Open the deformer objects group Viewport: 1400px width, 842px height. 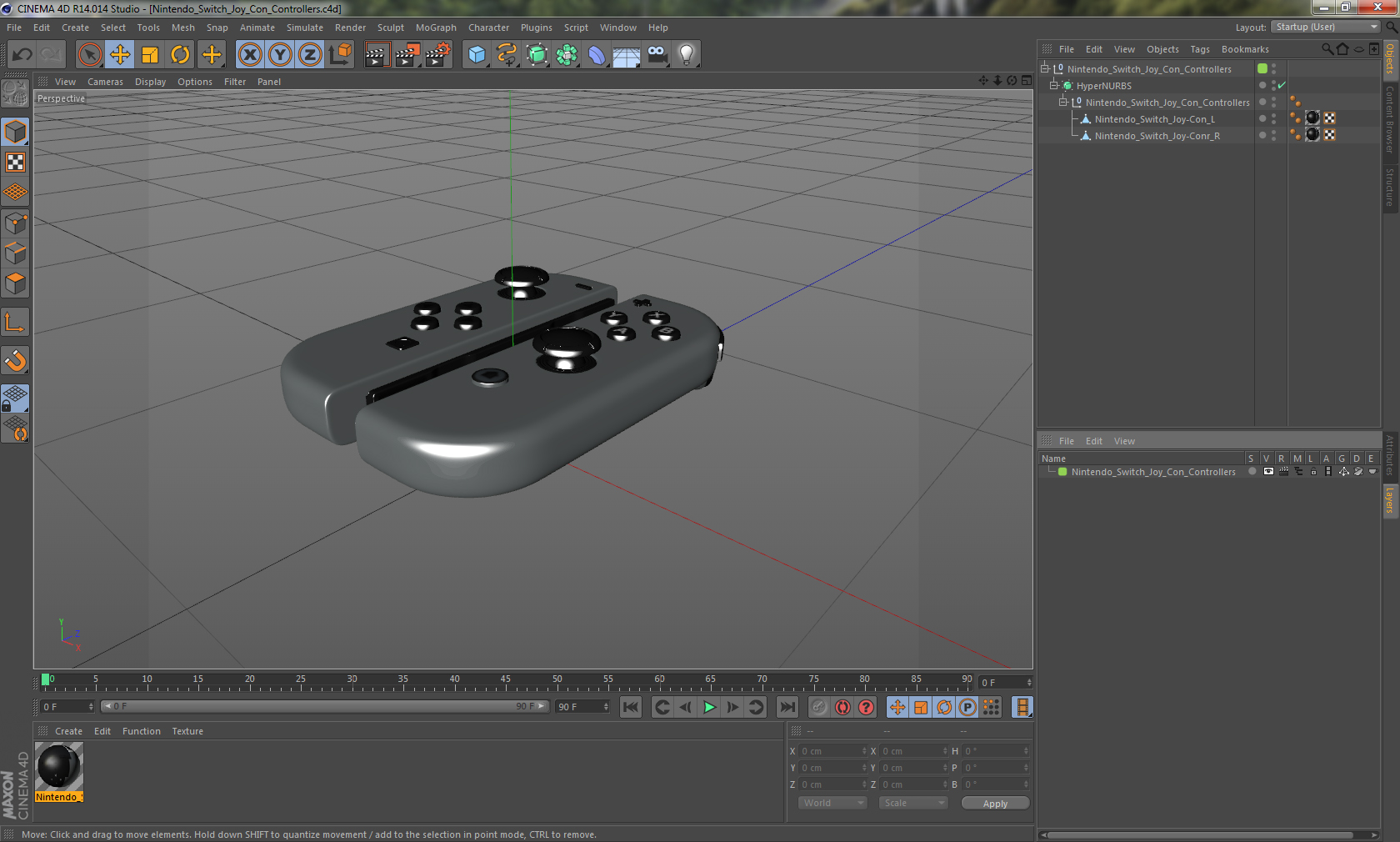click(x=597, y=55)
